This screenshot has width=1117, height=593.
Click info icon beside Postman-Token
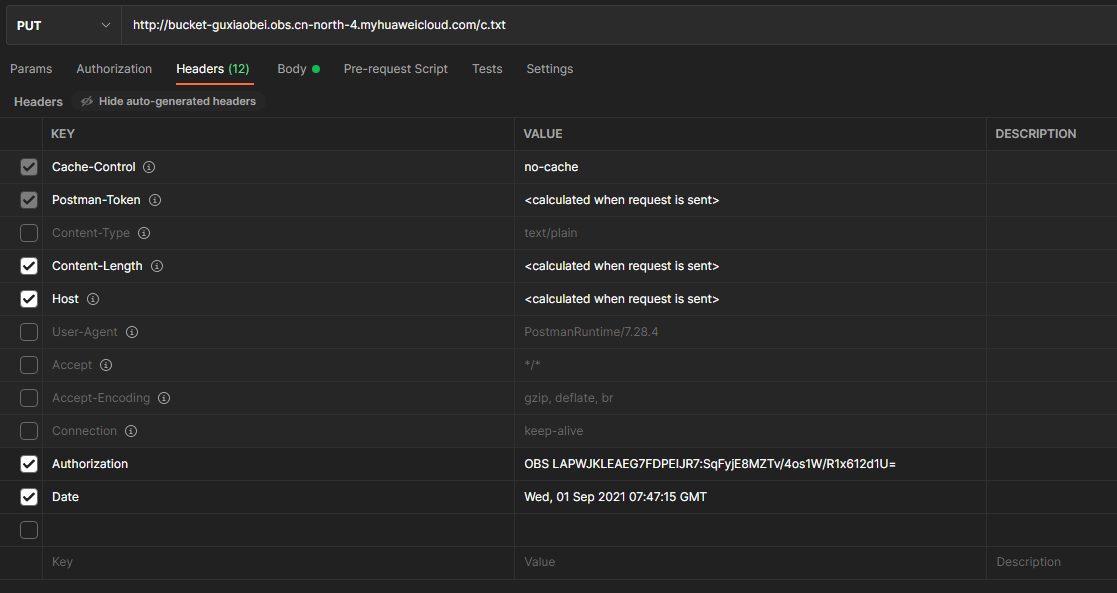tap(155, 200)
